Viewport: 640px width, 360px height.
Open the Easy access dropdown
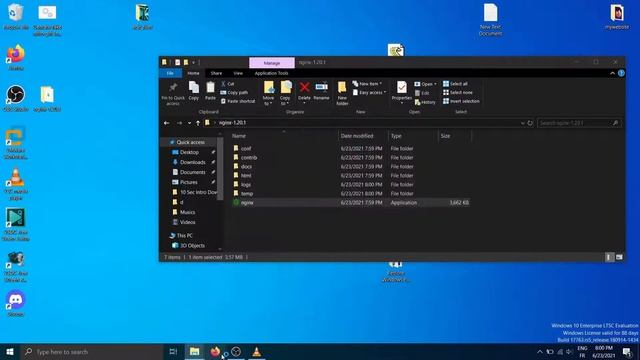pos(369,93)
